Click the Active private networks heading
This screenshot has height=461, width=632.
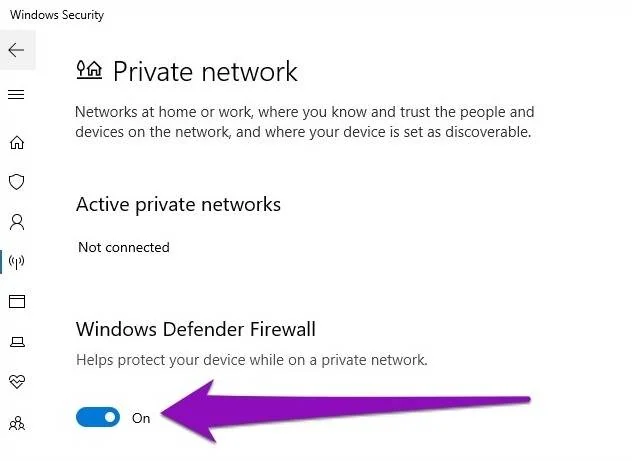(178, 204)
